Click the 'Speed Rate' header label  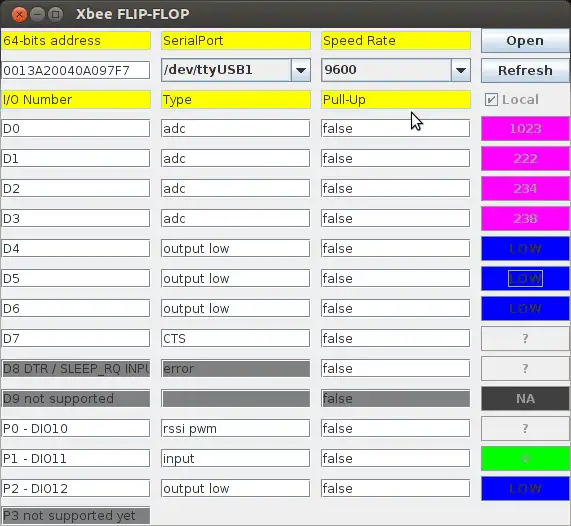(395, 40)
